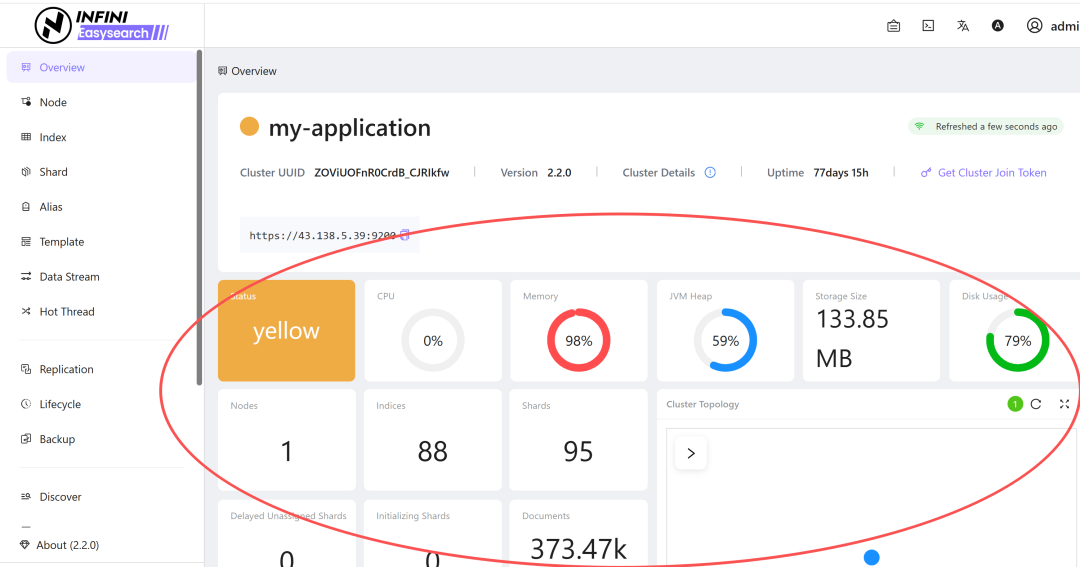The height and width of the screenshot is (567, 1080).
Task: Click the Uptime 77days 15h text
Action: pyautogui.click(x=818, y=173)
